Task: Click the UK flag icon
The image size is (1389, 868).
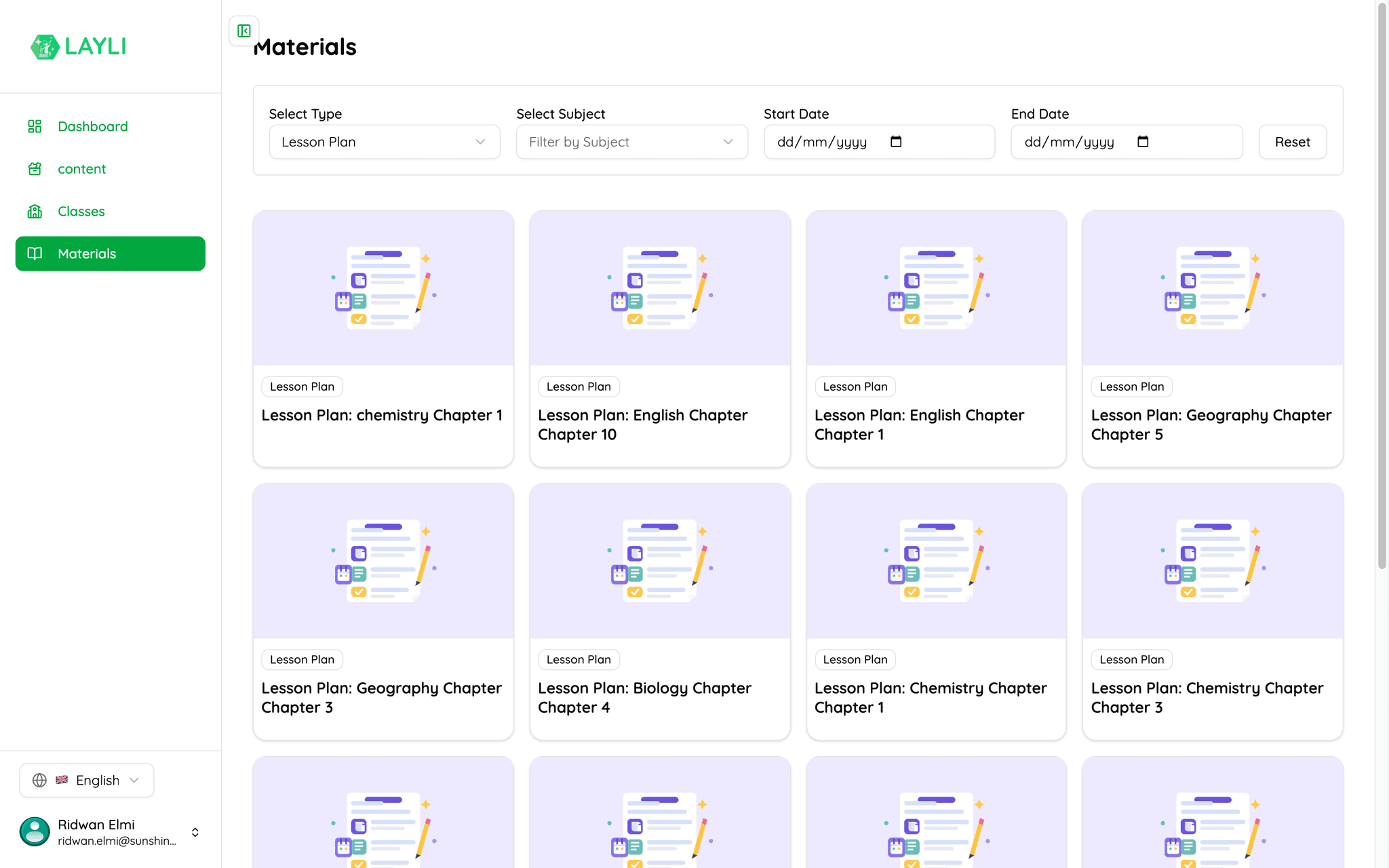Action: [62, 780]
